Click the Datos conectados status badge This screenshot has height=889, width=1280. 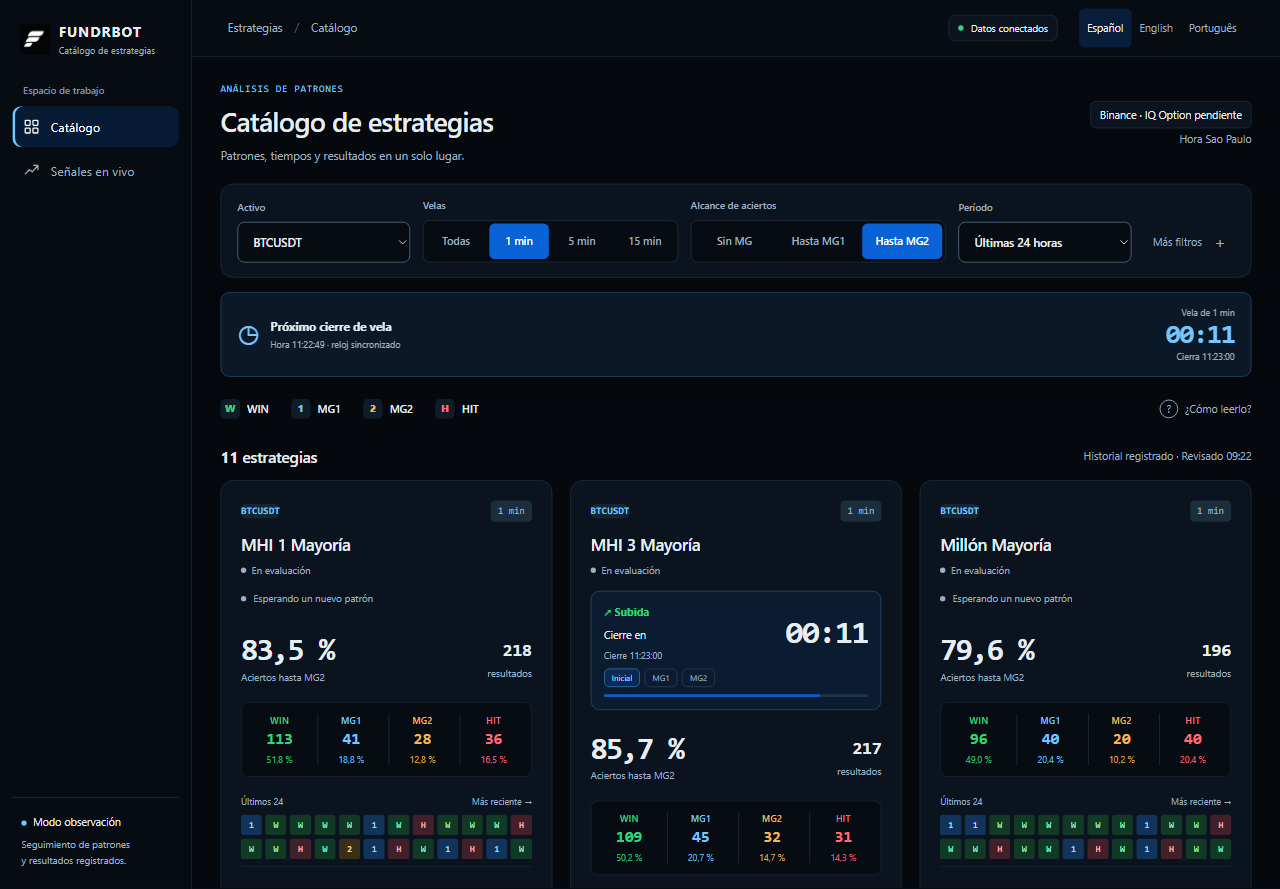click(x=1003, y=28)
